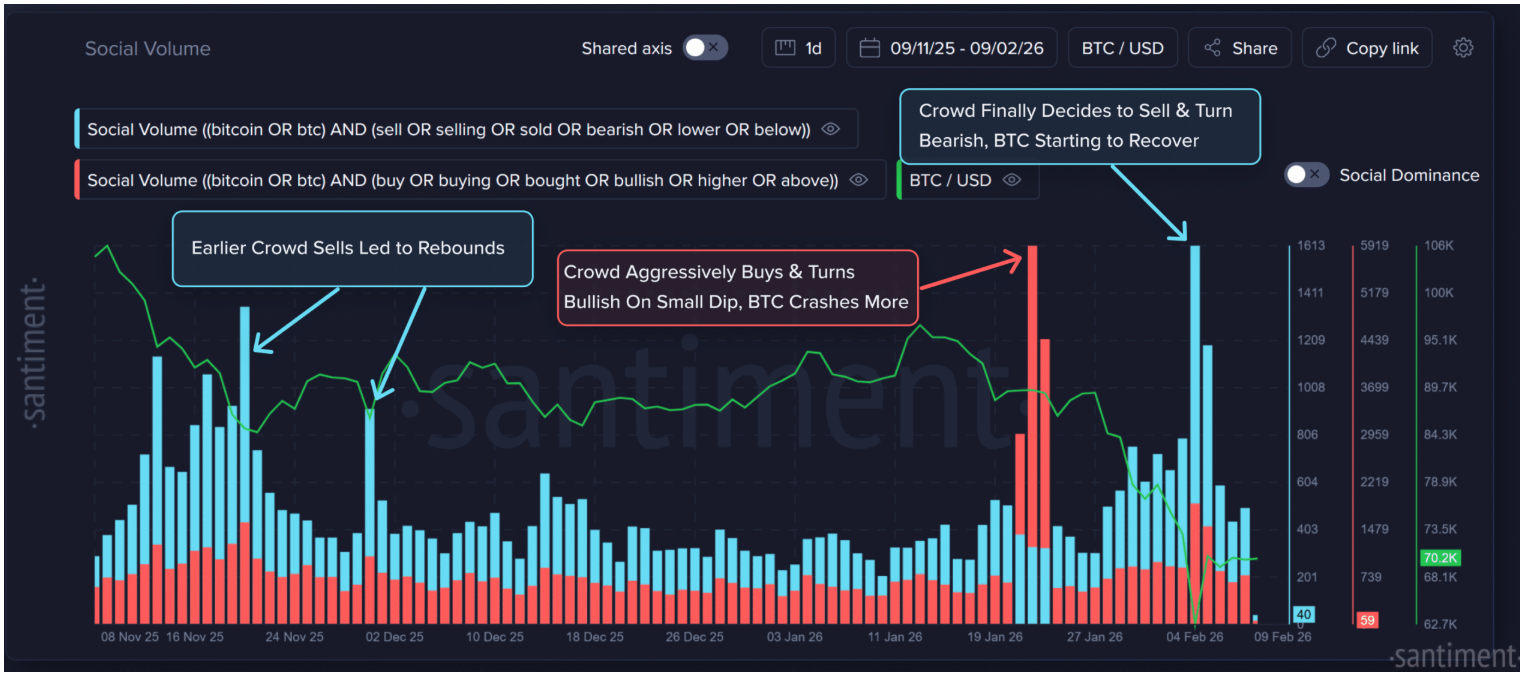
Task: Click the calendar icon in date range
Action: coord(869,48)
